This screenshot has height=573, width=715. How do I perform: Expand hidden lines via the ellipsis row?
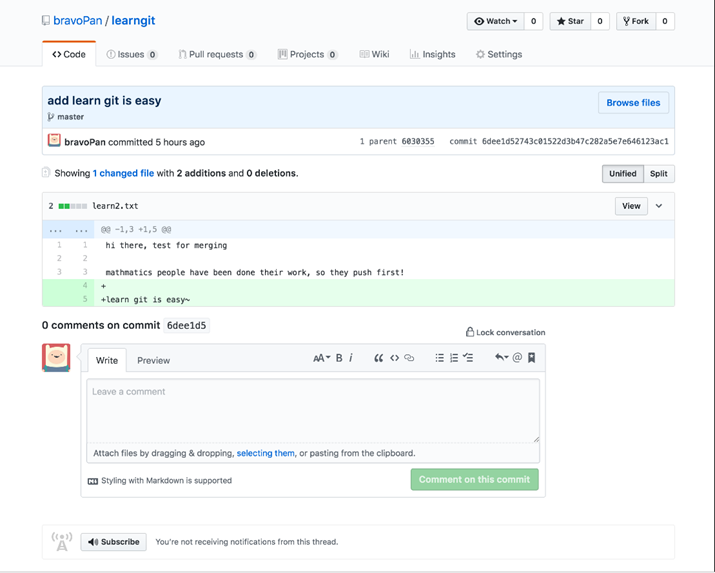68,230
